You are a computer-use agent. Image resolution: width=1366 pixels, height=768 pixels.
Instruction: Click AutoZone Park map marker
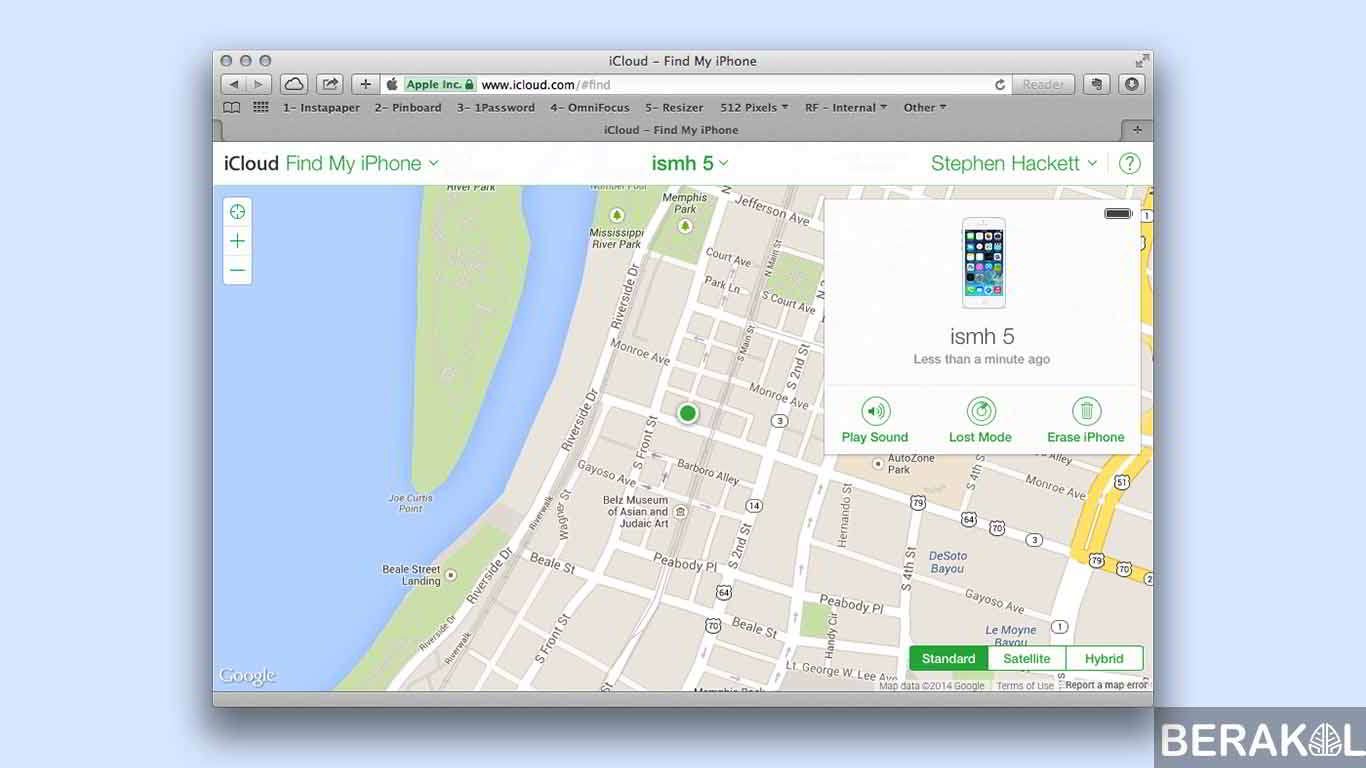[x=878, y=463]
